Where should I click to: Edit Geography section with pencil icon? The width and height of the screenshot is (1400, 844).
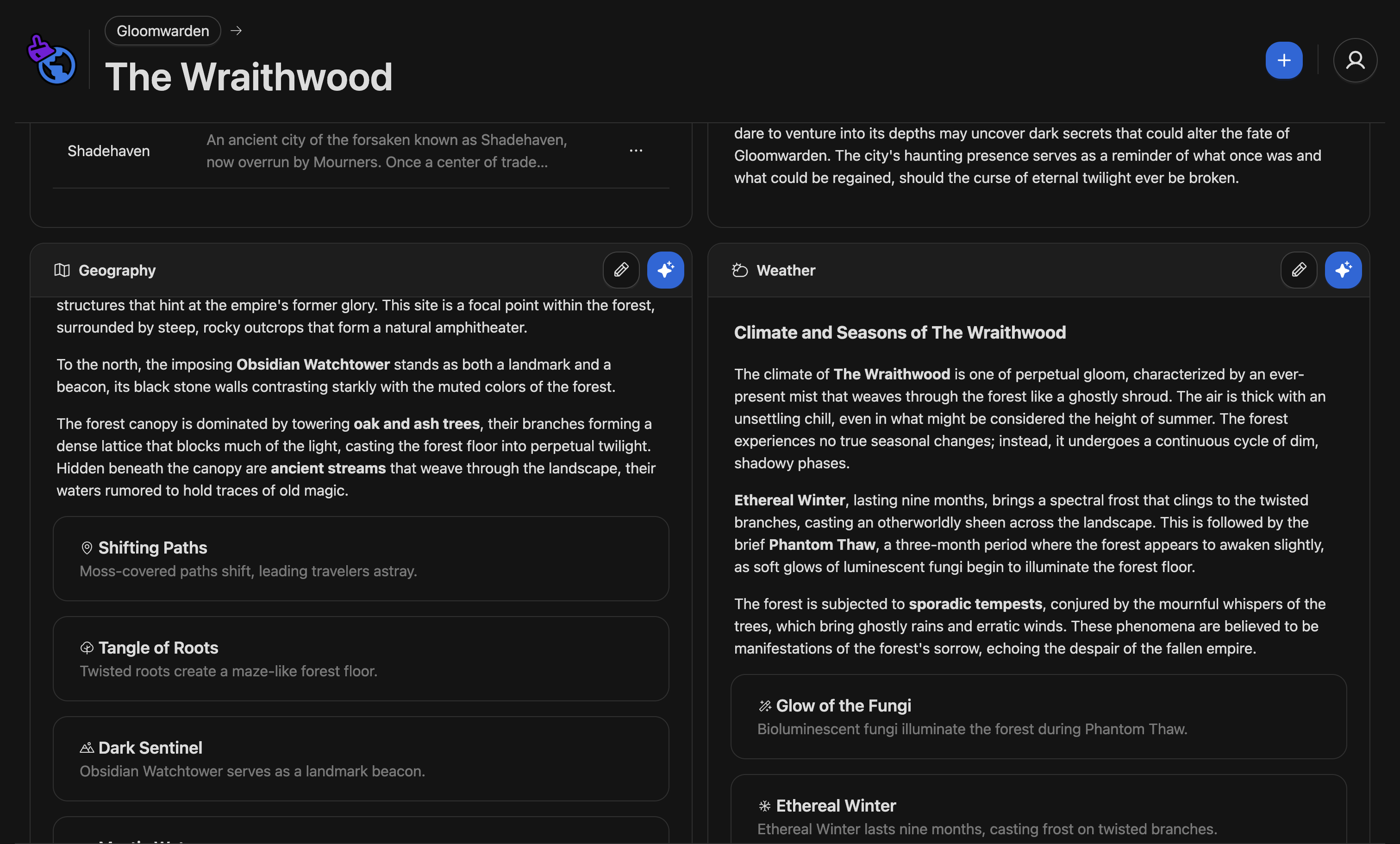[621, 270]
